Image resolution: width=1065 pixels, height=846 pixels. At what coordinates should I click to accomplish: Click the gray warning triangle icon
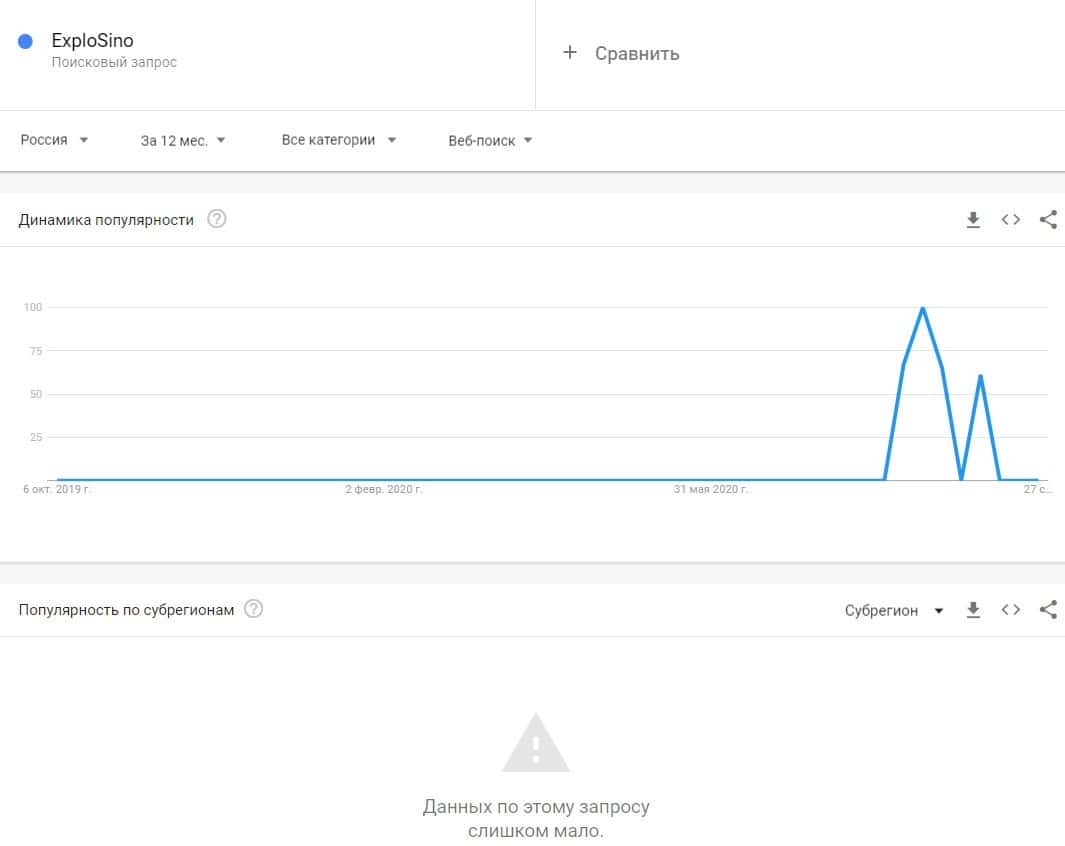[536, 743]
